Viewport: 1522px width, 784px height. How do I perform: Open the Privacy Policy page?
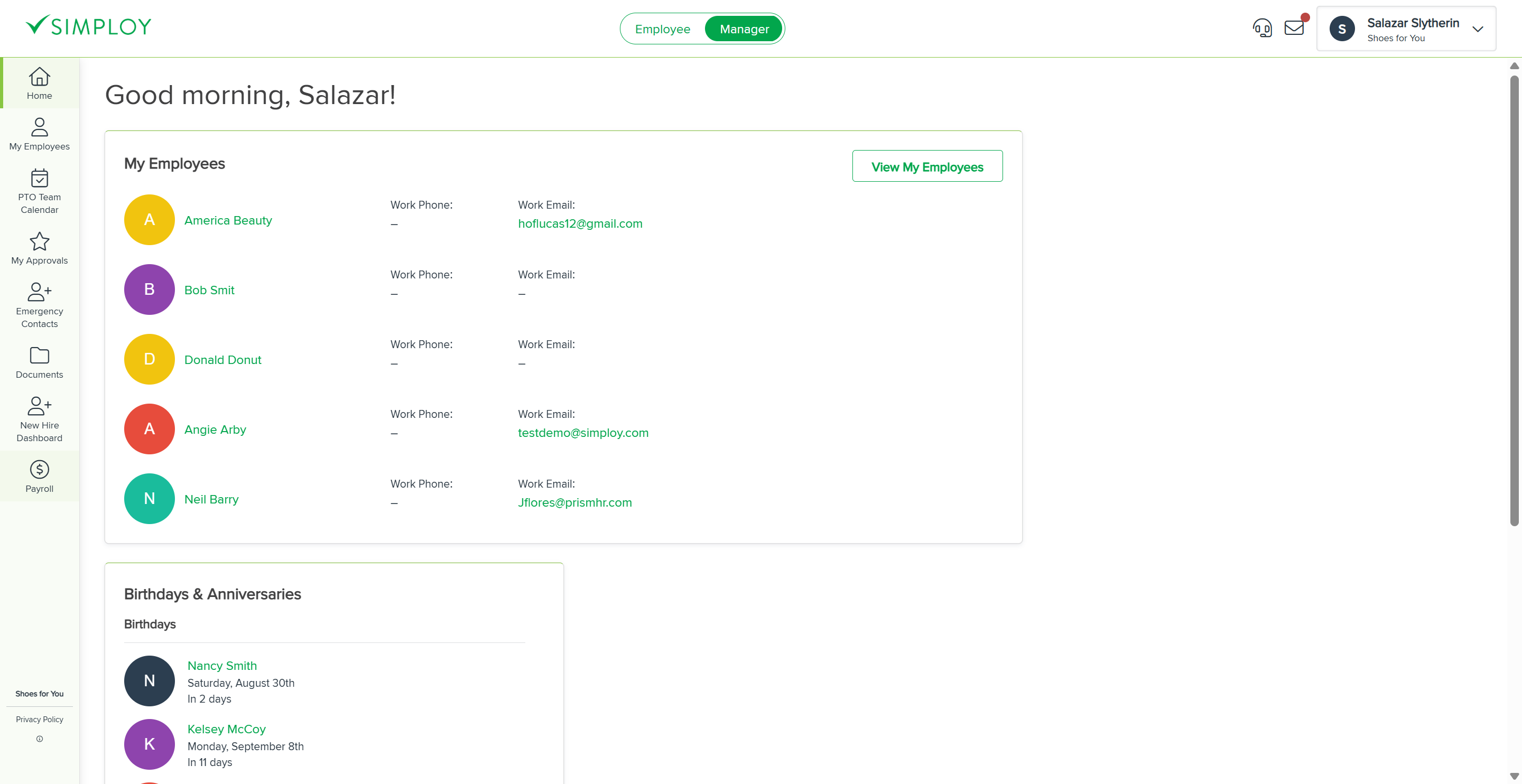coord(39,719)
